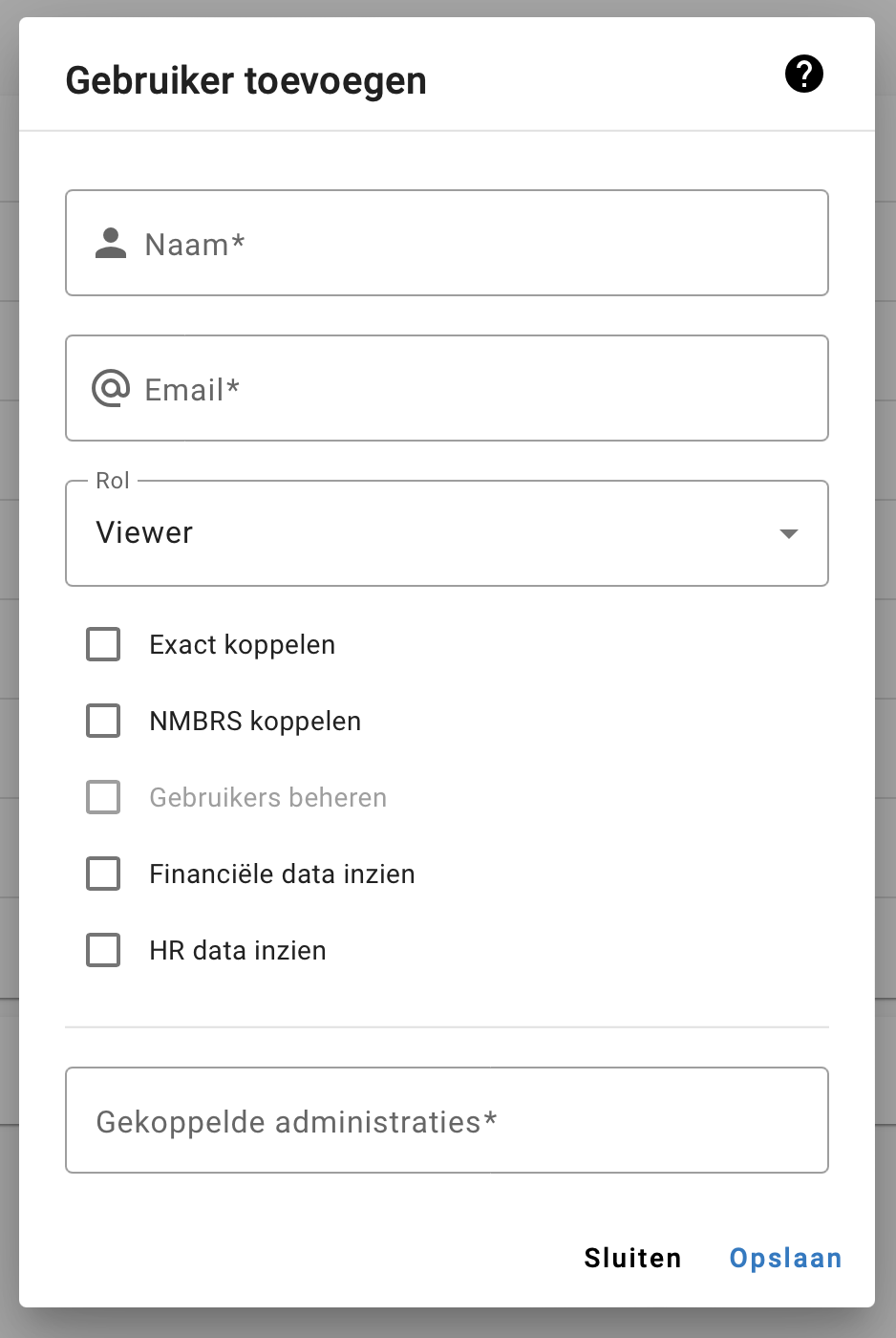Enable the NMBRS koppelen checkbox
This screenshot has height=1338, width=896.
click(x=103, y=721)
